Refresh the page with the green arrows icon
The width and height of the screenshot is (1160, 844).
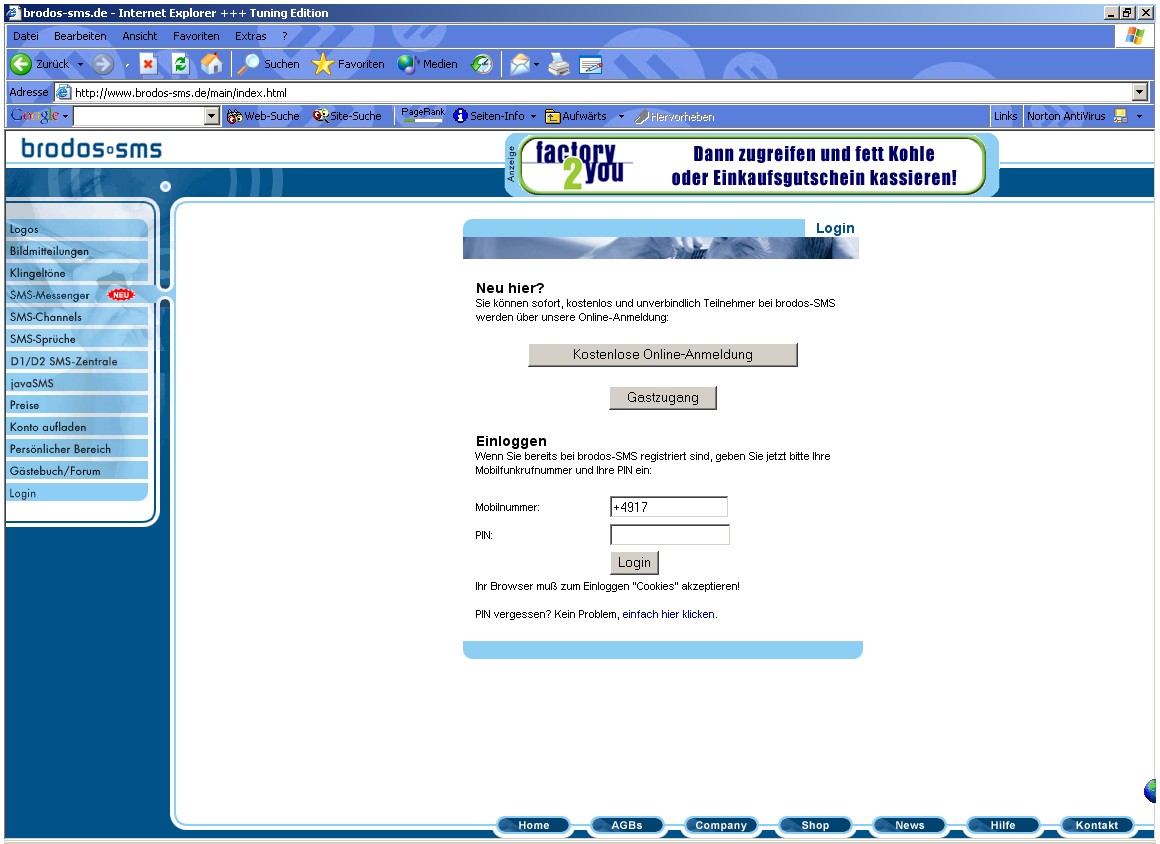[x=180, y=64]
